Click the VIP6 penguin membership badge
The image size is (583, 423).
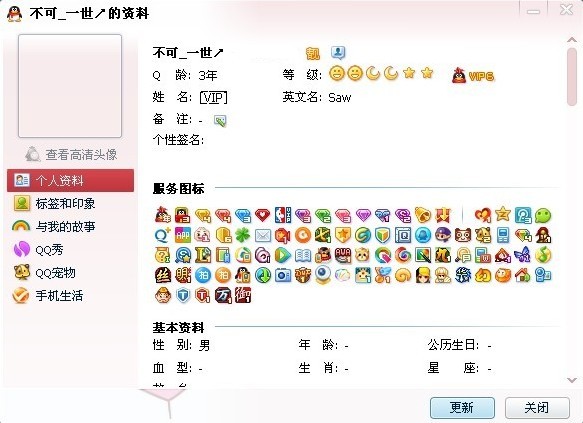pyautogui.click(x=473, y=76)
